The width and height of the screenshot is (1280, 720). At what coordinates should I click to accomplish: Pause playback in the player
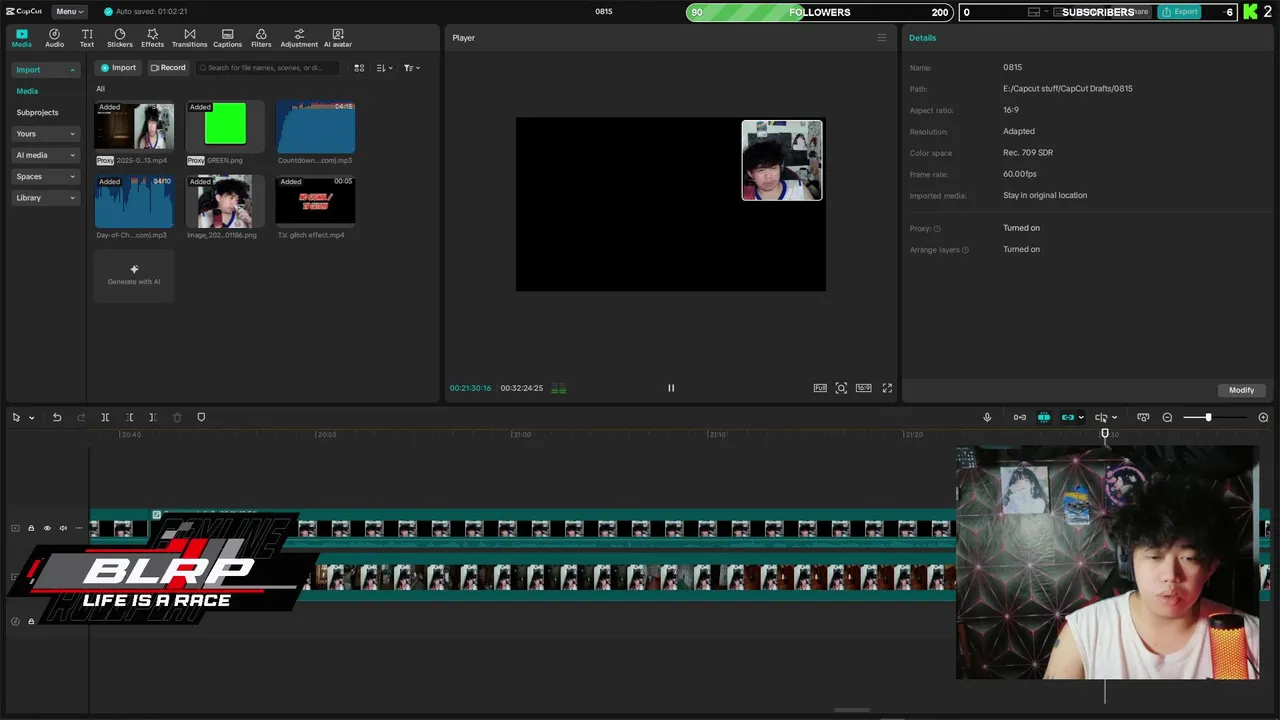pyautogui.click(x=671, y=388)
